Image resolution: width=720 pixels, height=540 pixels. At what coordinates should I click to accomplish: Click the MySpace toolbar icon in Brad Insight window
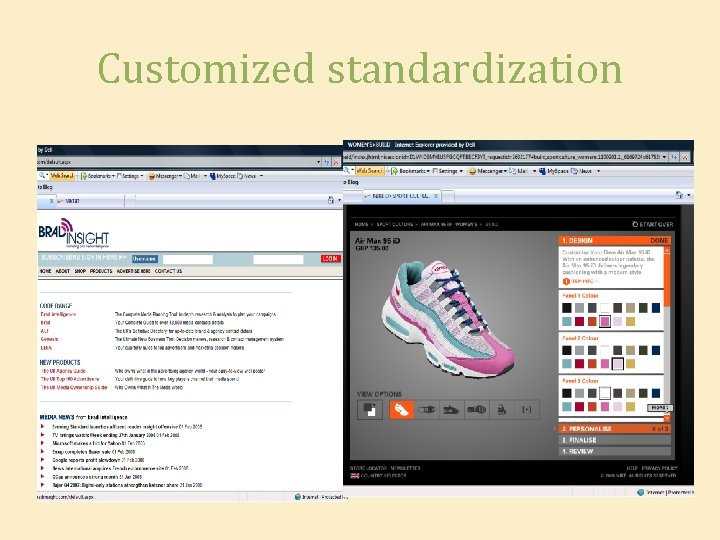pyautogui.click(x=213, y=176)
